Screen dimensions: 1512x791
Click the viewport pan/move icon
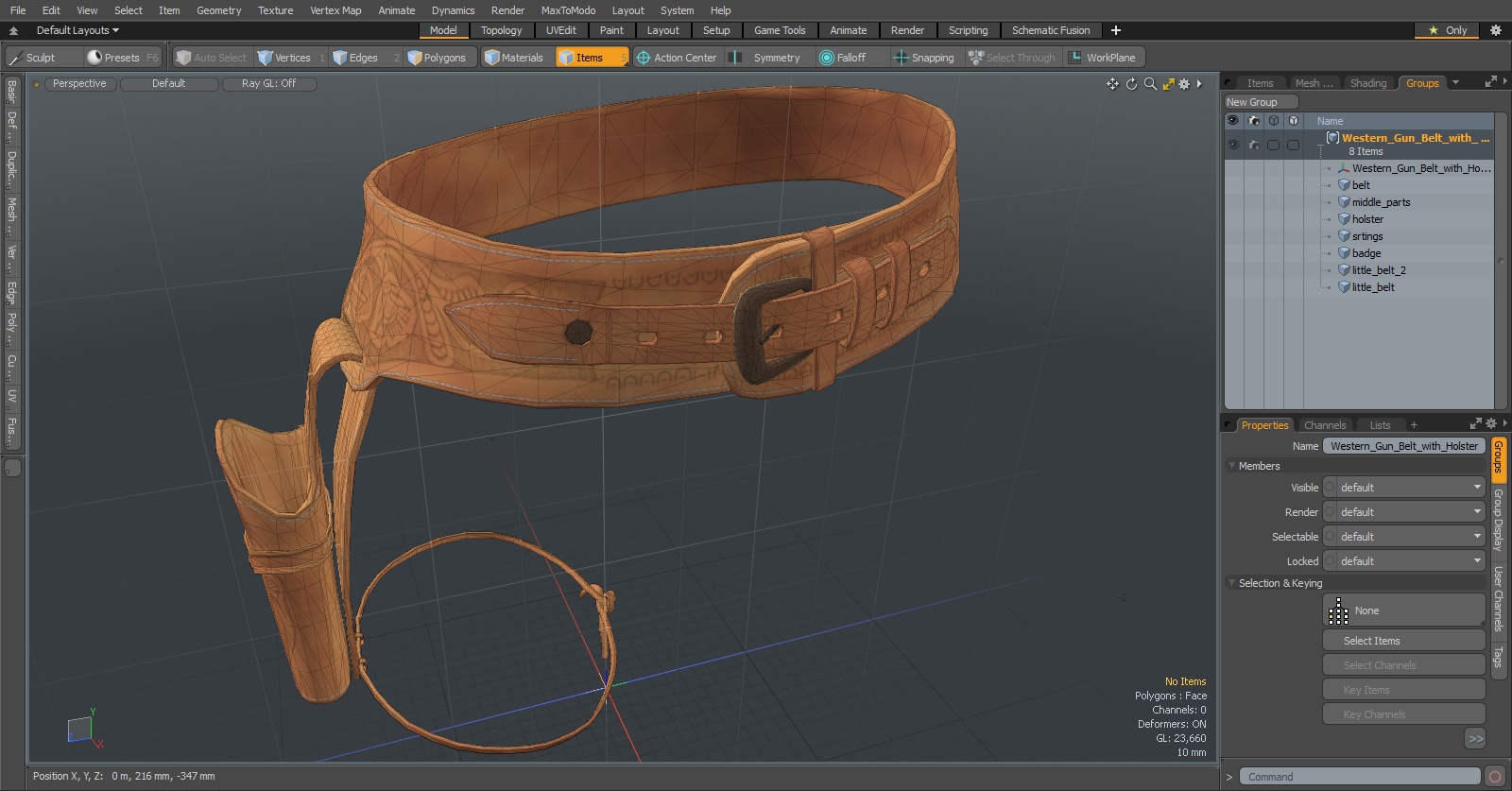[x=1112, y=84]
